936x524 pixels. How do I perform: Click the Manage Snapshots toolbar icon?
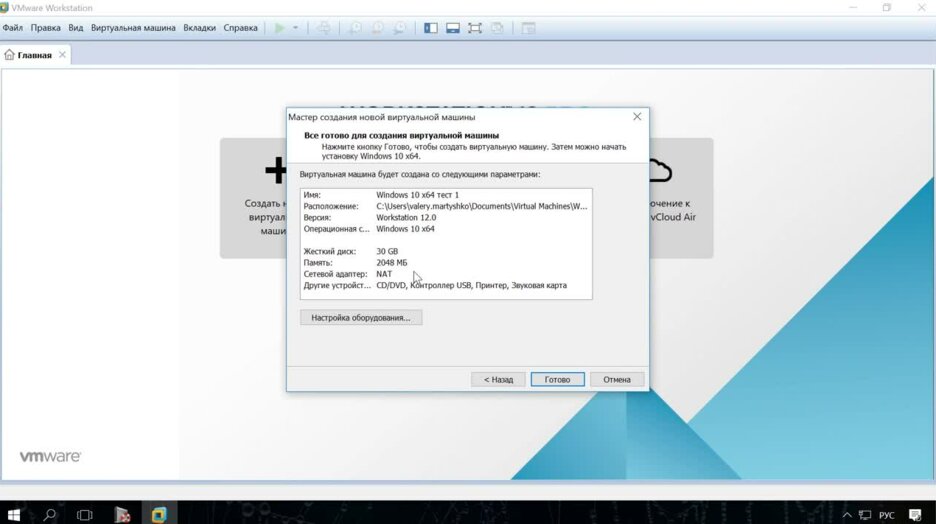point(399,28)
